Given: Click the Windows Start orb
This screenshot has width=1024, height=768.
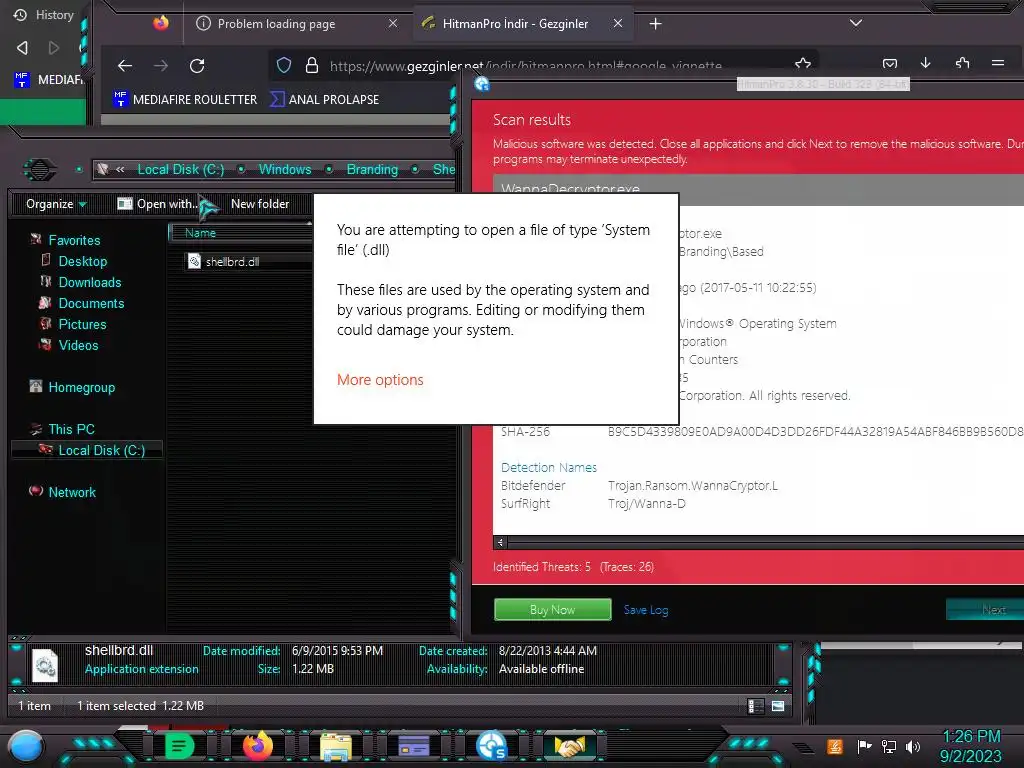Looking at the screenshot, I should pos(25,746).
